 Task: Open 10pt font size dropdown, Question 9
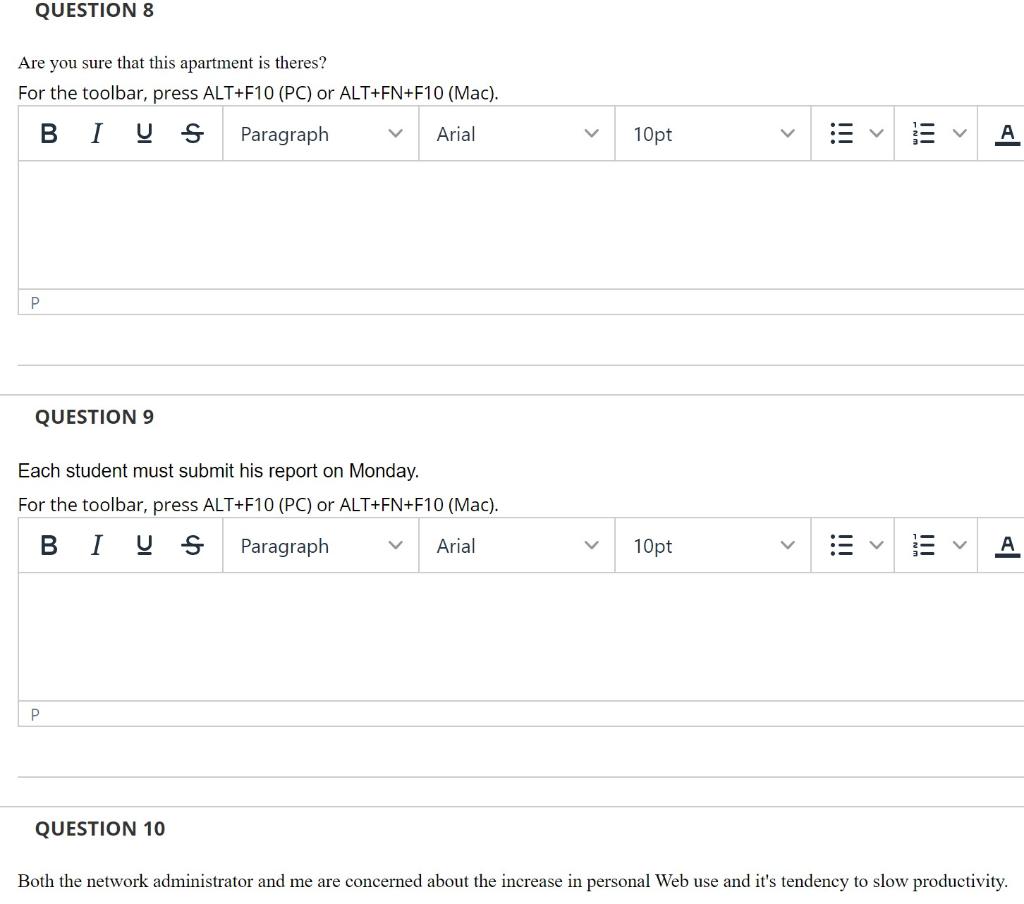point(712,545)
